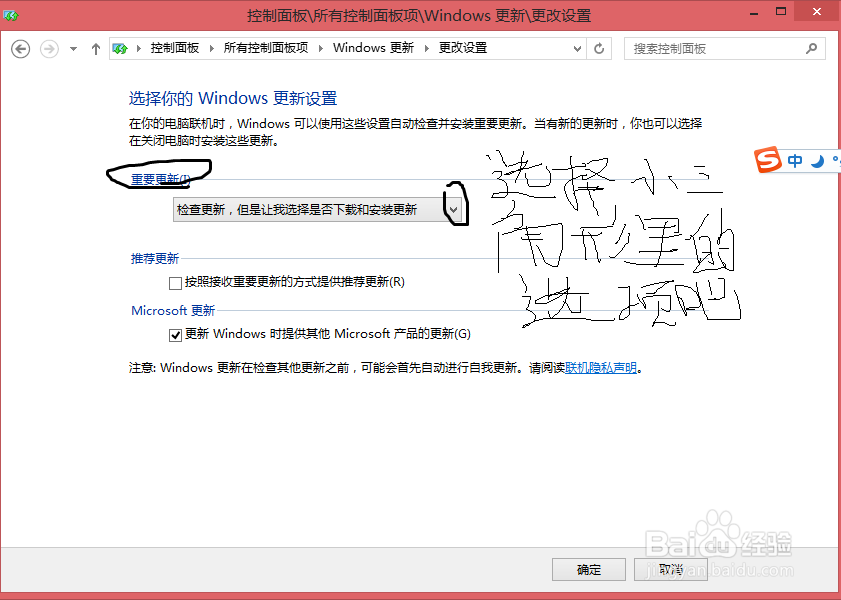The height and width of the screenshot is (600, 841).
Task: Click the 确定 button
Action: pos(589,569)
